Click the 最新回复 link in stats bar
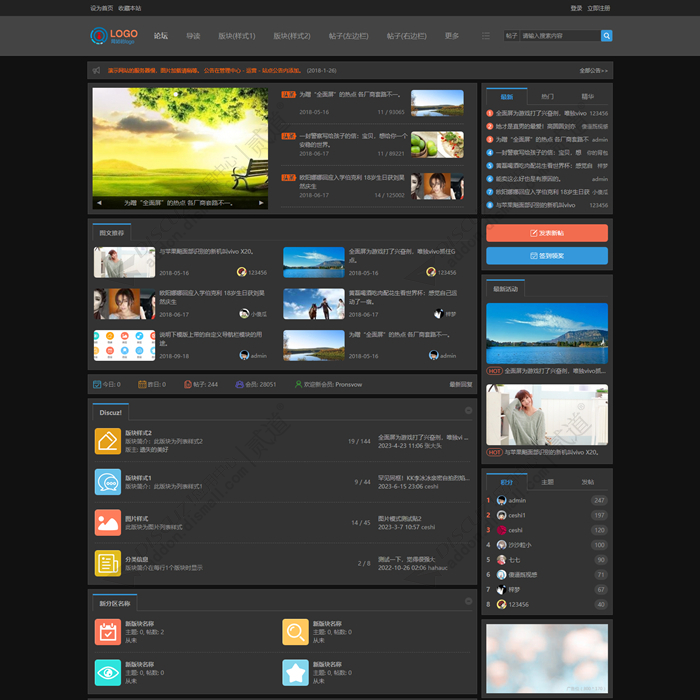700x700 pixels. tap(461, 384)
